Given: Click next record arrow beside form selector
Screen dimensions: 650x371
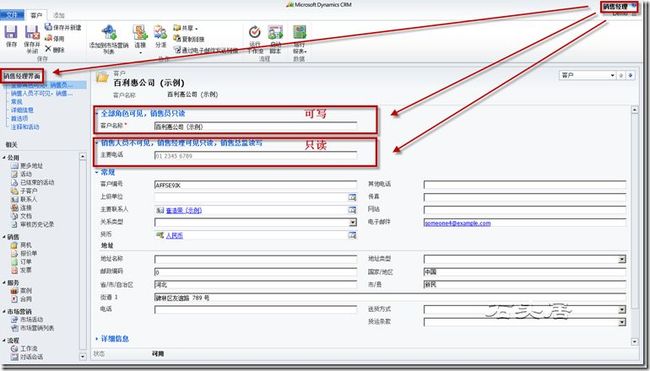Looking at the screenshot, I should click(630, 75).
